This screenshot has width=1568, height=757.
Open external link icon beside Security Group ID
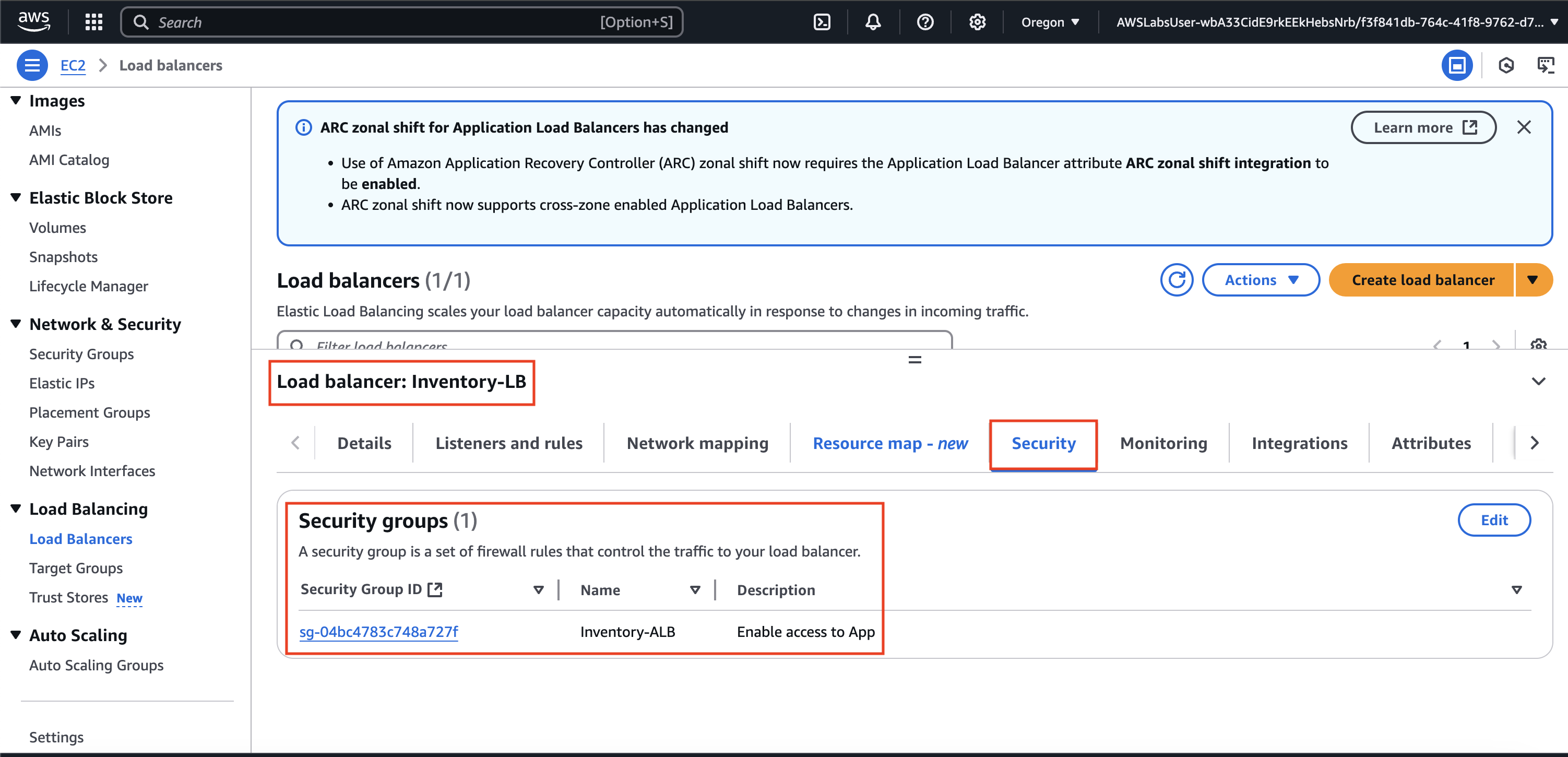click(x=435, y=589)
